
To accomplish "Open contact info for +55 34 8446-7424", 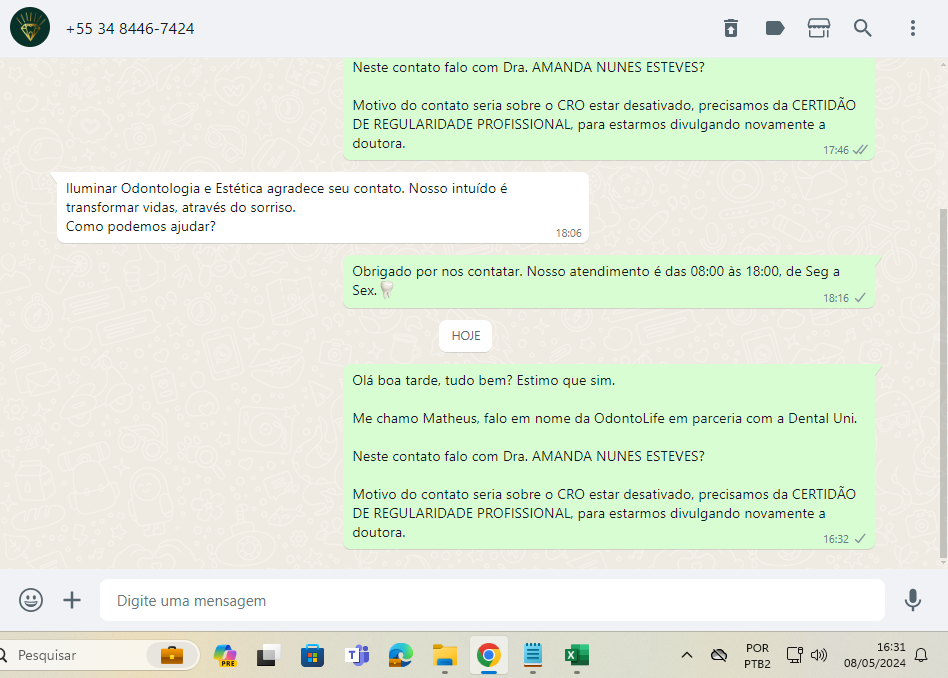I will coord(130,28).
